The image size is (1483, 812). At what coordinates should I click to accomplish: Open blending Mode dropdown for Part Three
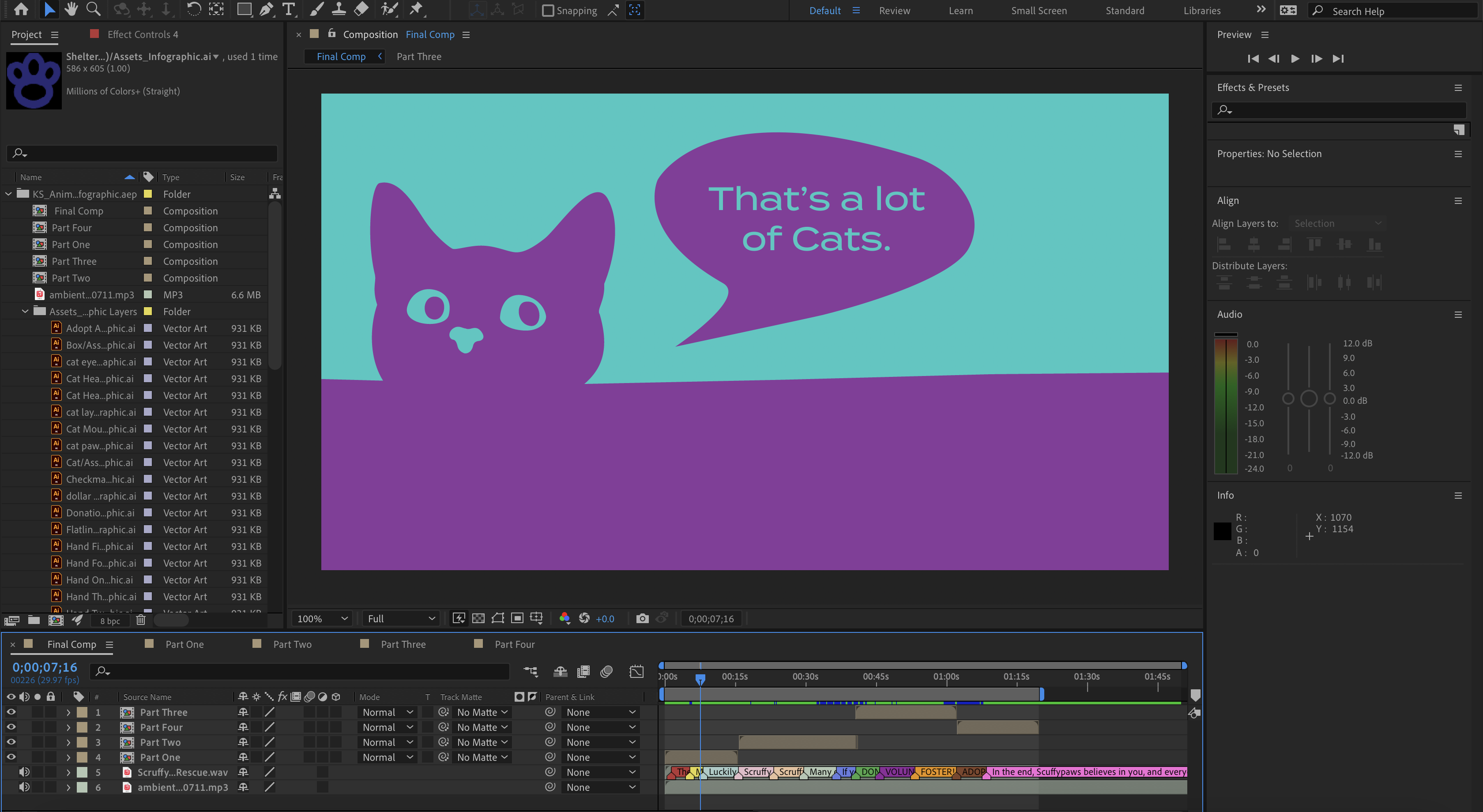(x=388, y=712)
